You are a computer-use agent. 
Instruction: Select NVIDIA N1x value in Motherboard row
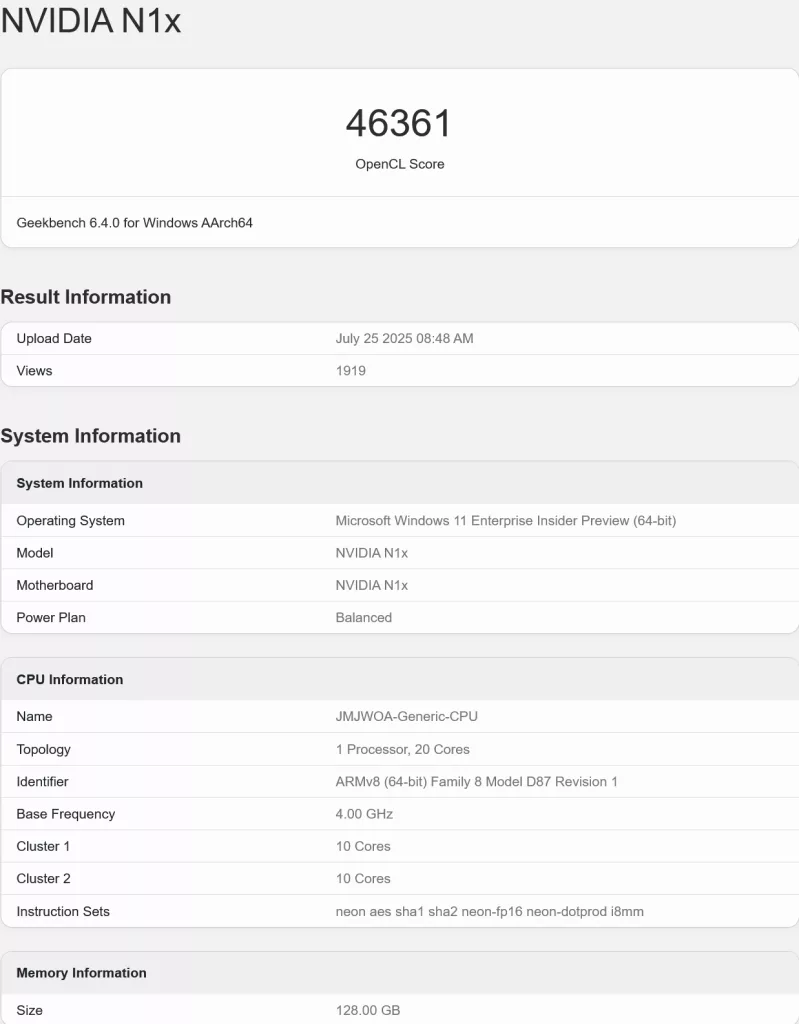tap(372, 585)
